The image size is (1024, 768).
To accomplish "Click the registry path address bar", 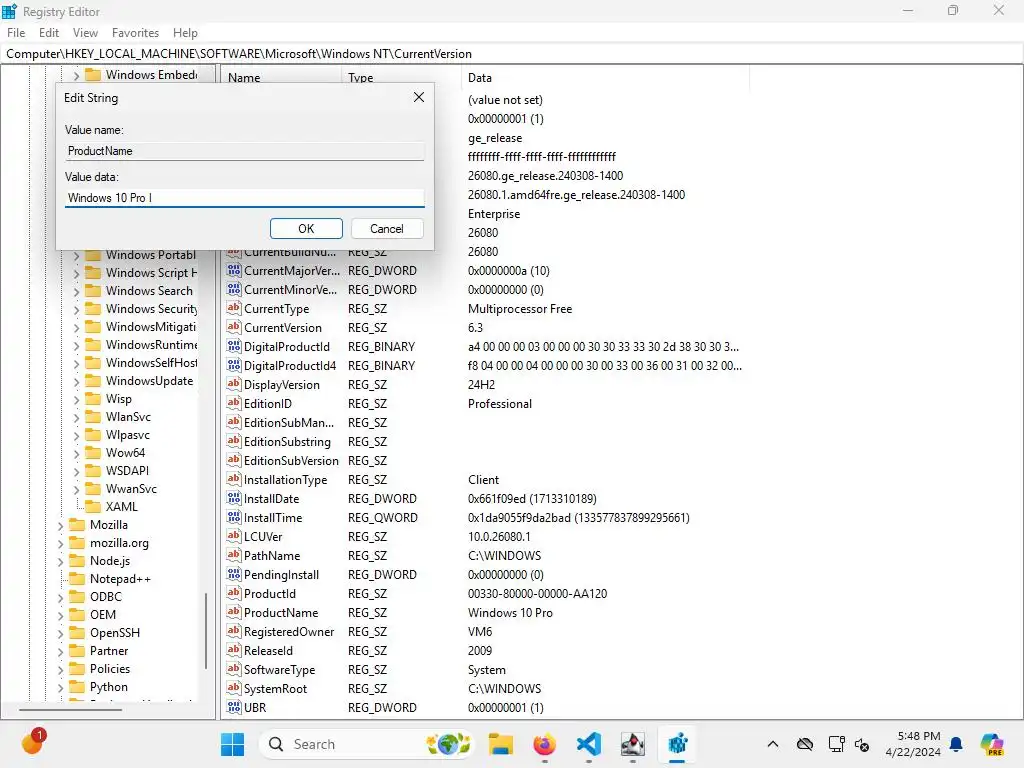I will [512, 54].
